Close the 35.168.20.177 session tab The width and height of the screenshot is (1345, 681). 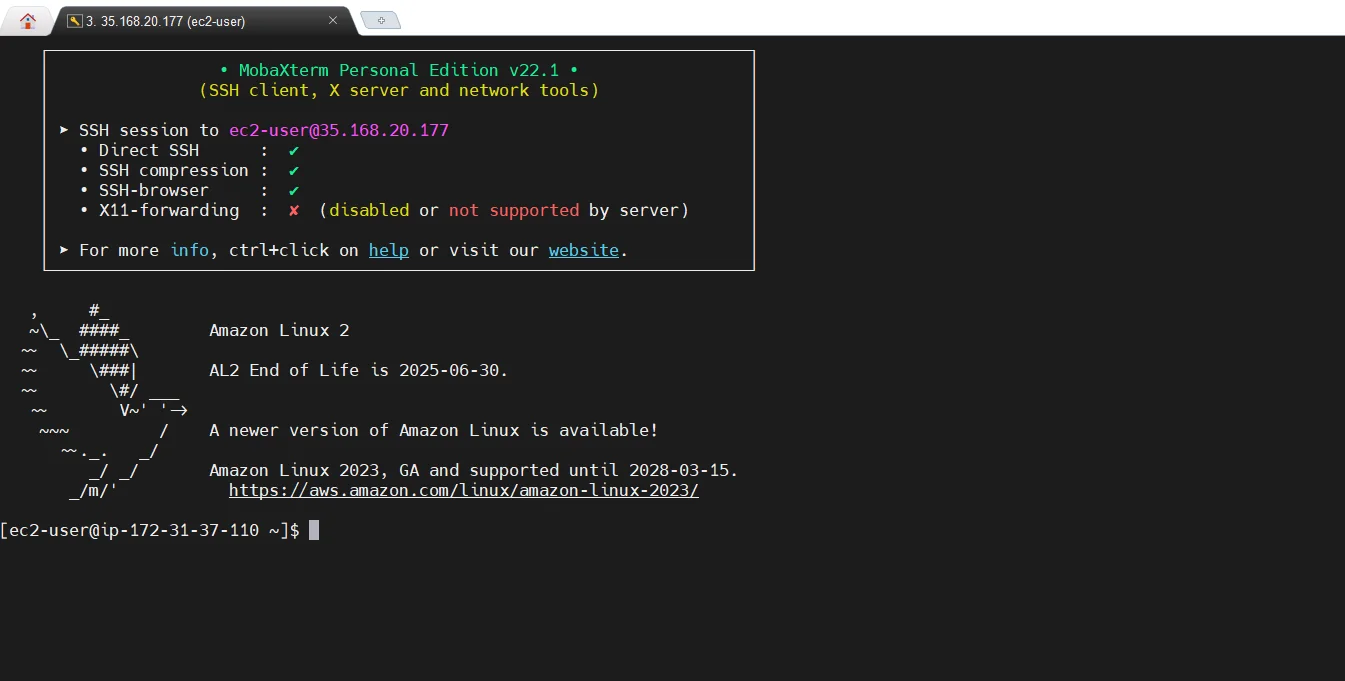[333, 21]
